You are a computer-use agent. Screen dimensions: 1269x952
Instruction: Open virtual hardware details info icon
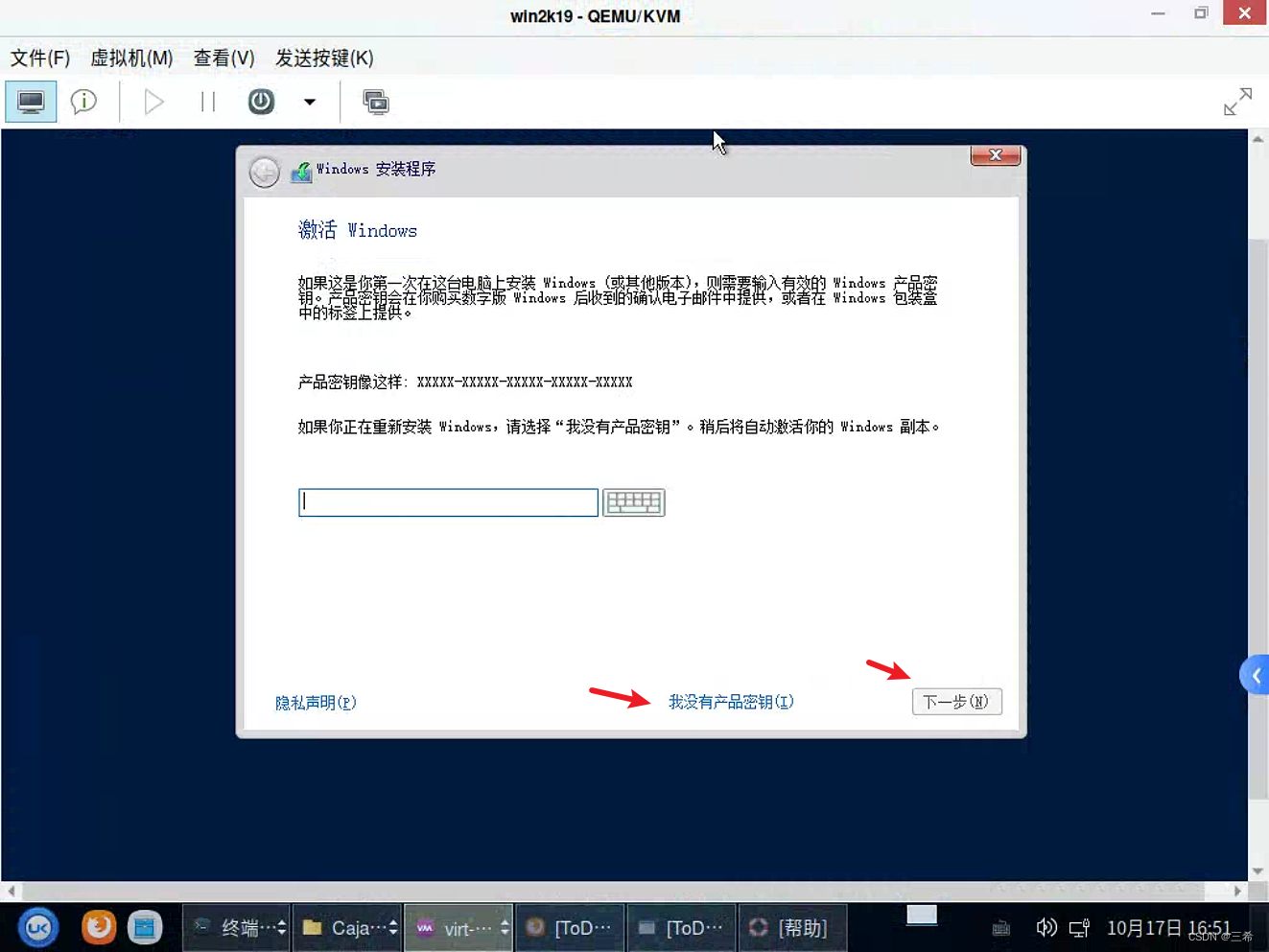[83, 102]
